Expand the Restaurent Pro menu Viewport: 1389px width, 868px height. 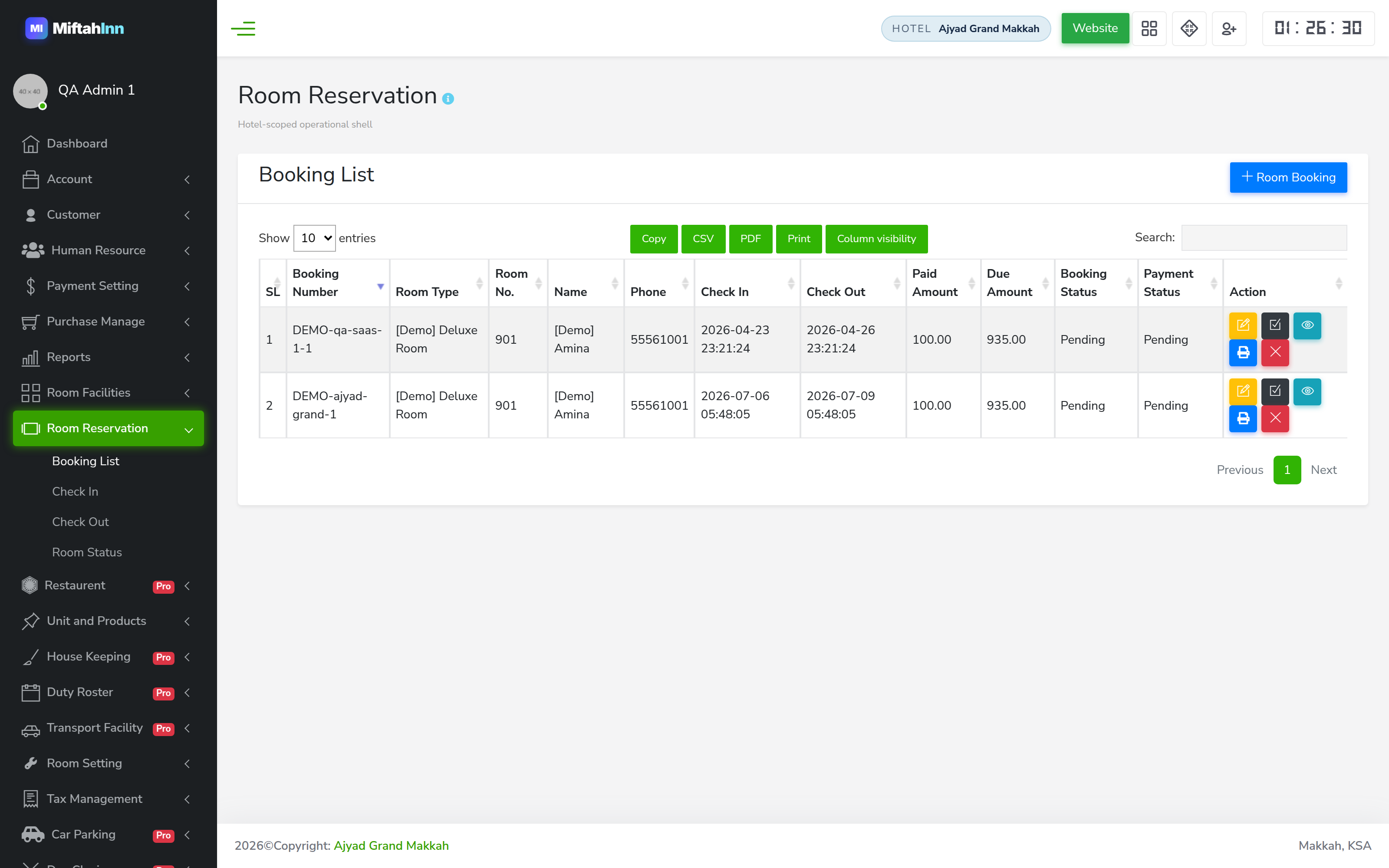[x=109, y=585]
